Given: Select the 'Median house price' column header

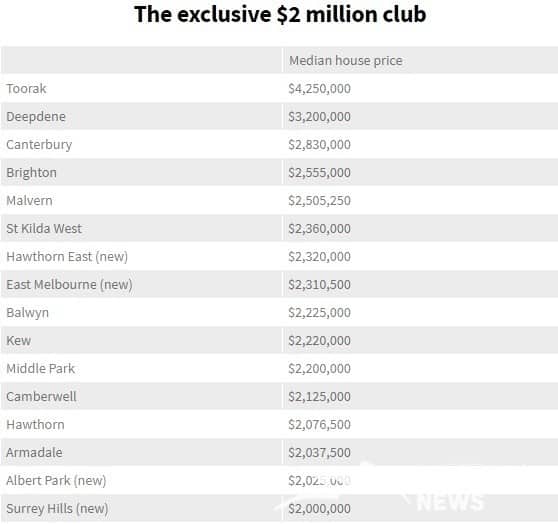Looking at the screenshot, I should pos(346,61).
